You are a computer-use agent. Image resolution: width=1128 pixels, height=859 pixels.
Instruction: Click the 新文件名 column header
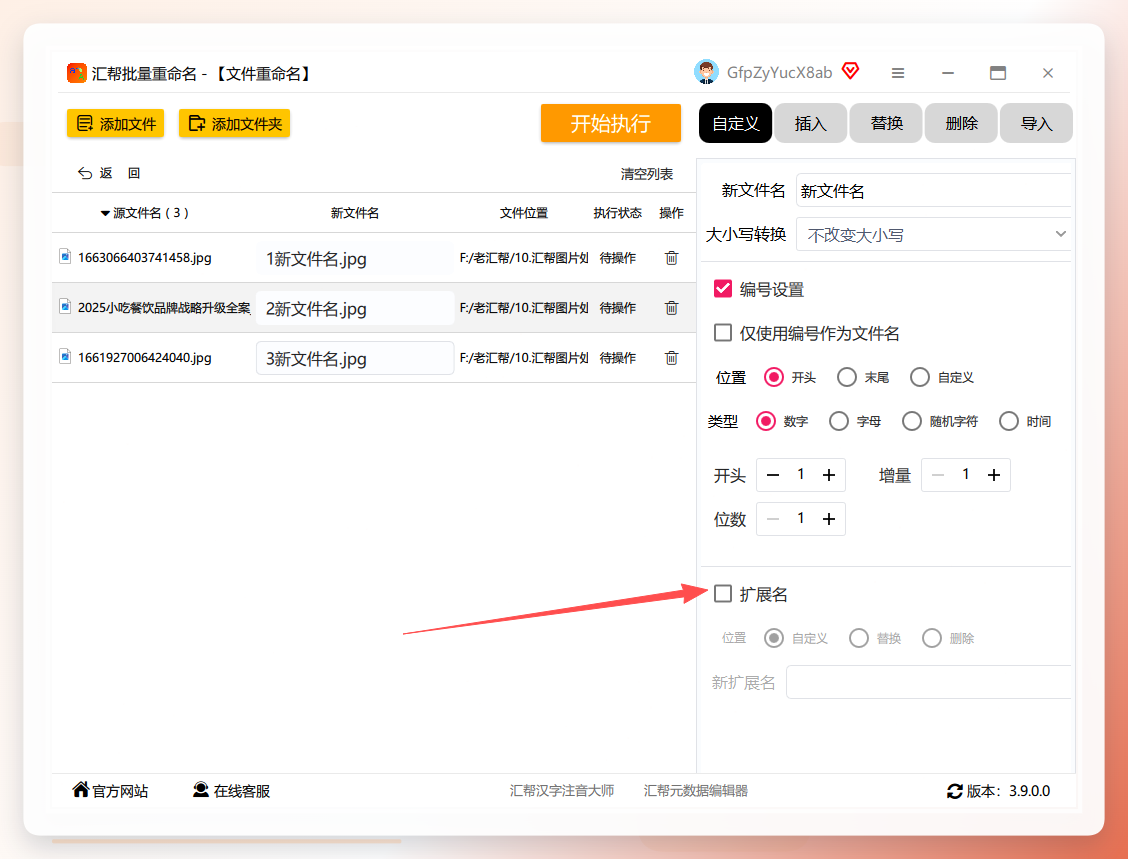click(355, 213)
